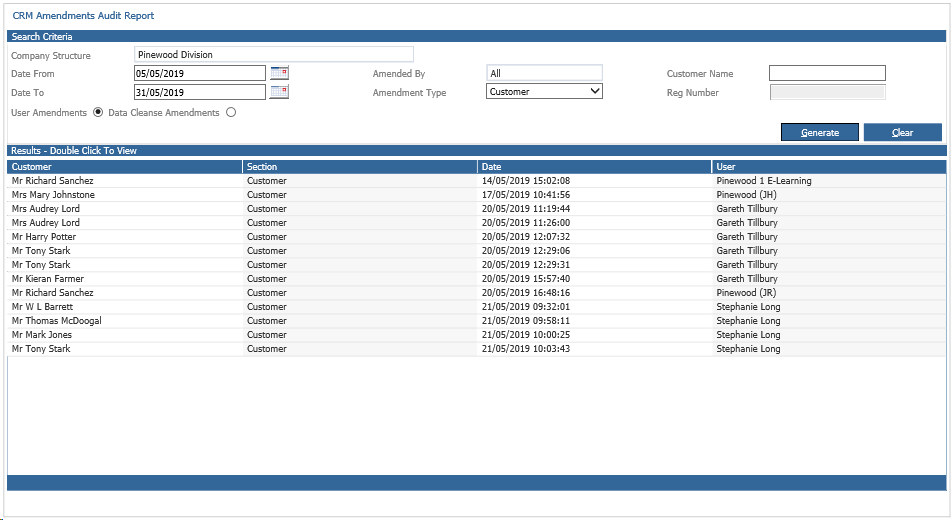The image size is (952, 520).
Task: Select the Mr Kieran Farmer row
Action: pyautogui.click(x=477, y=278)
